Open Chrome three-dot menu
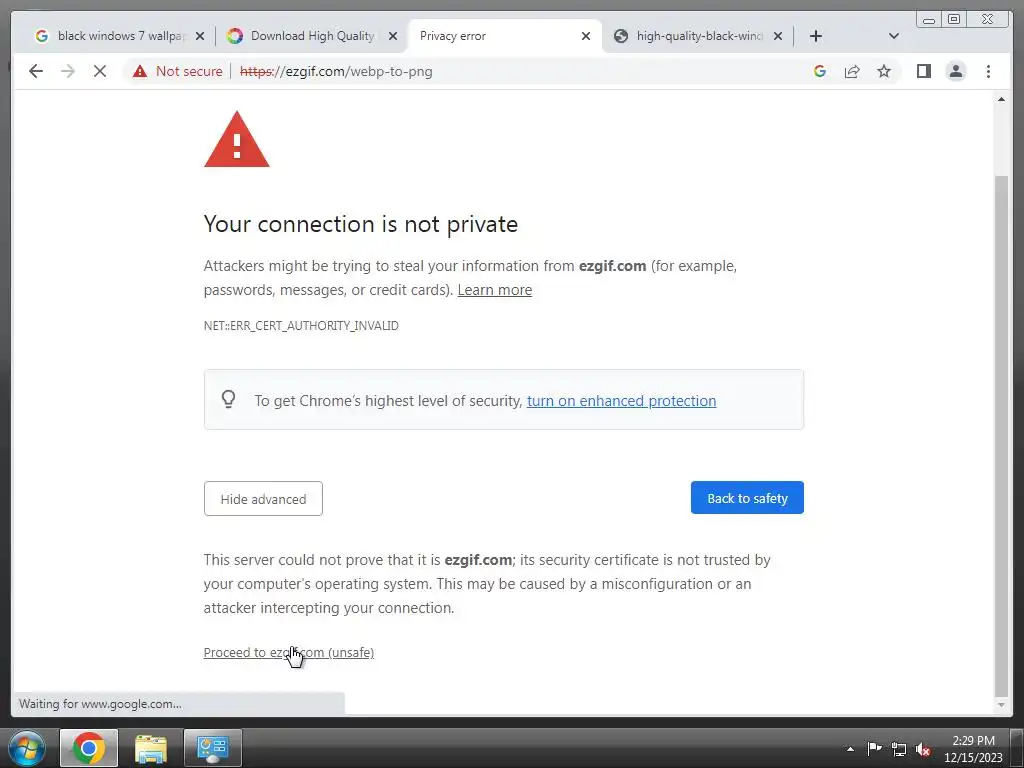This screenshot has width=1024, height=768. (988, 71)
